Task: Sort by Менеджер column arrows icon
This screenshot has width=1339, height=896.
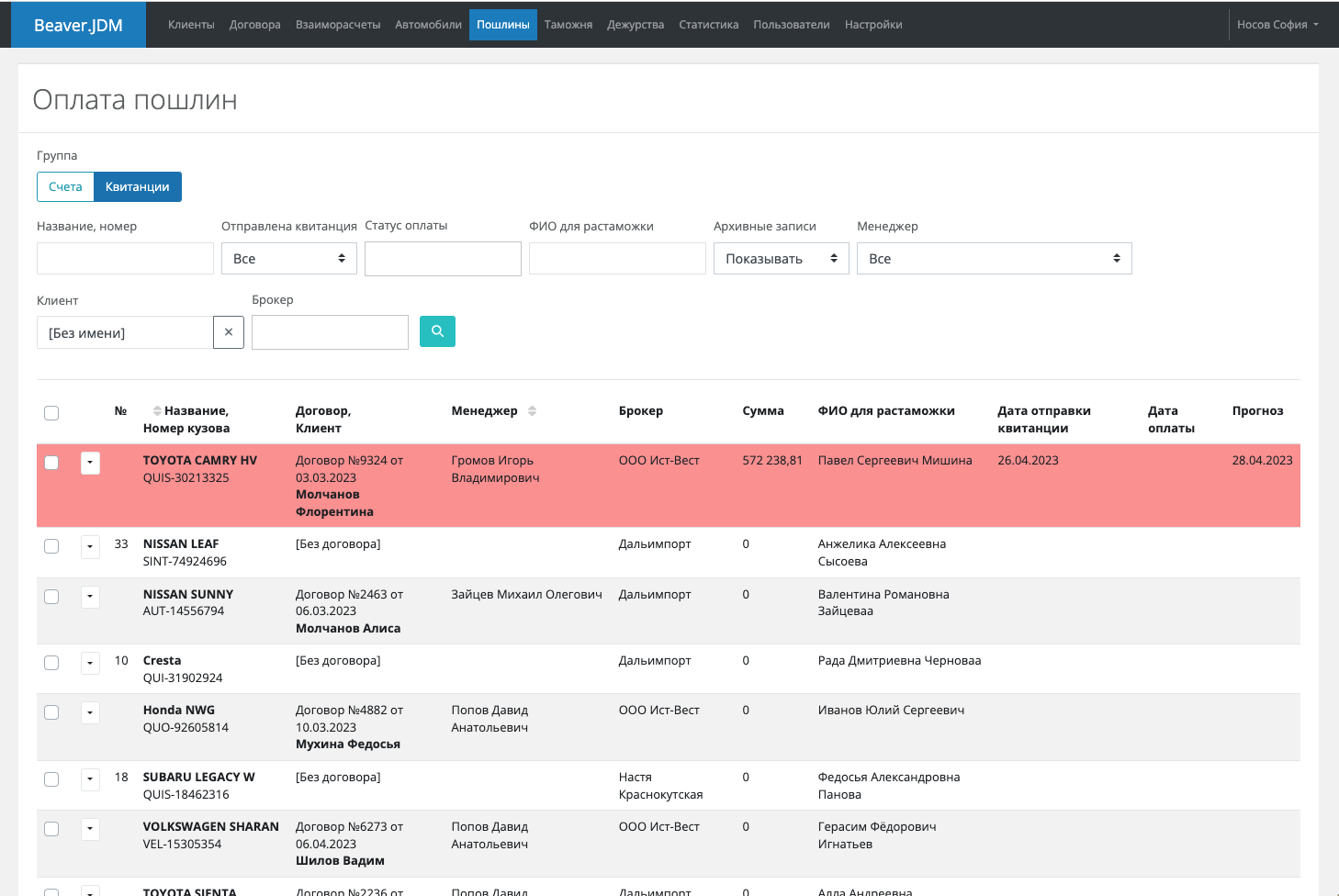Action: point(533,411)
